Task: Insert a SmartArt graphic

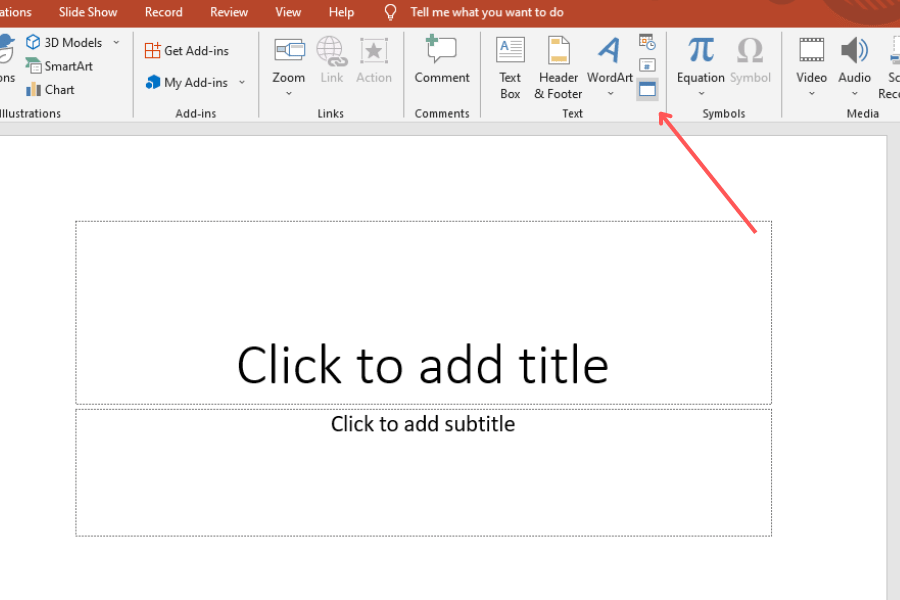Action: tap(60, 66)
